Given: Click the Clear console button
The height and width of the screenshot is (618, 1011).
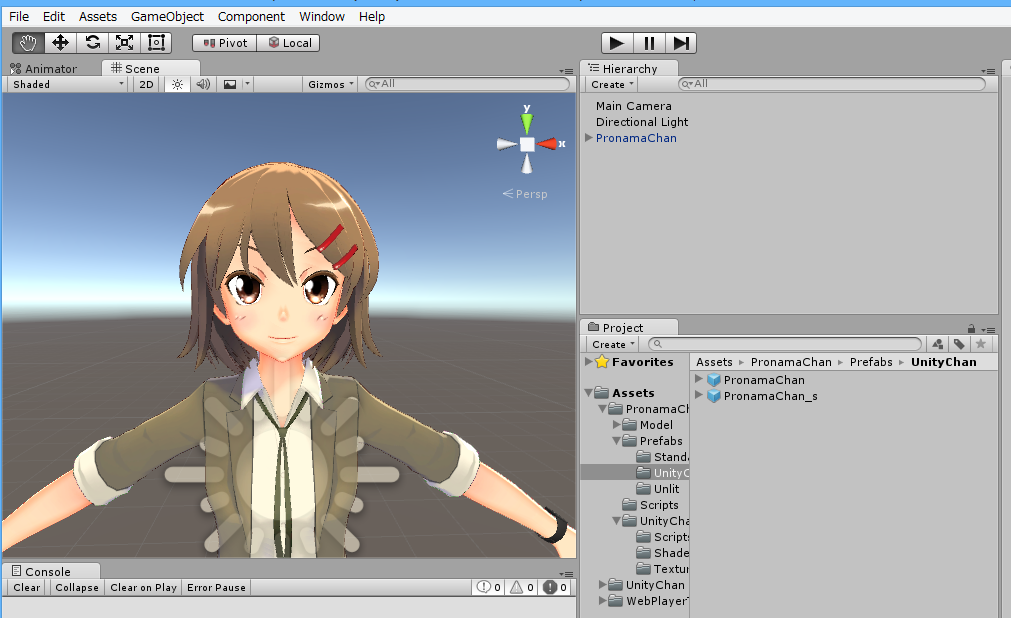Looking at the screenshot, I should point(27,588).
